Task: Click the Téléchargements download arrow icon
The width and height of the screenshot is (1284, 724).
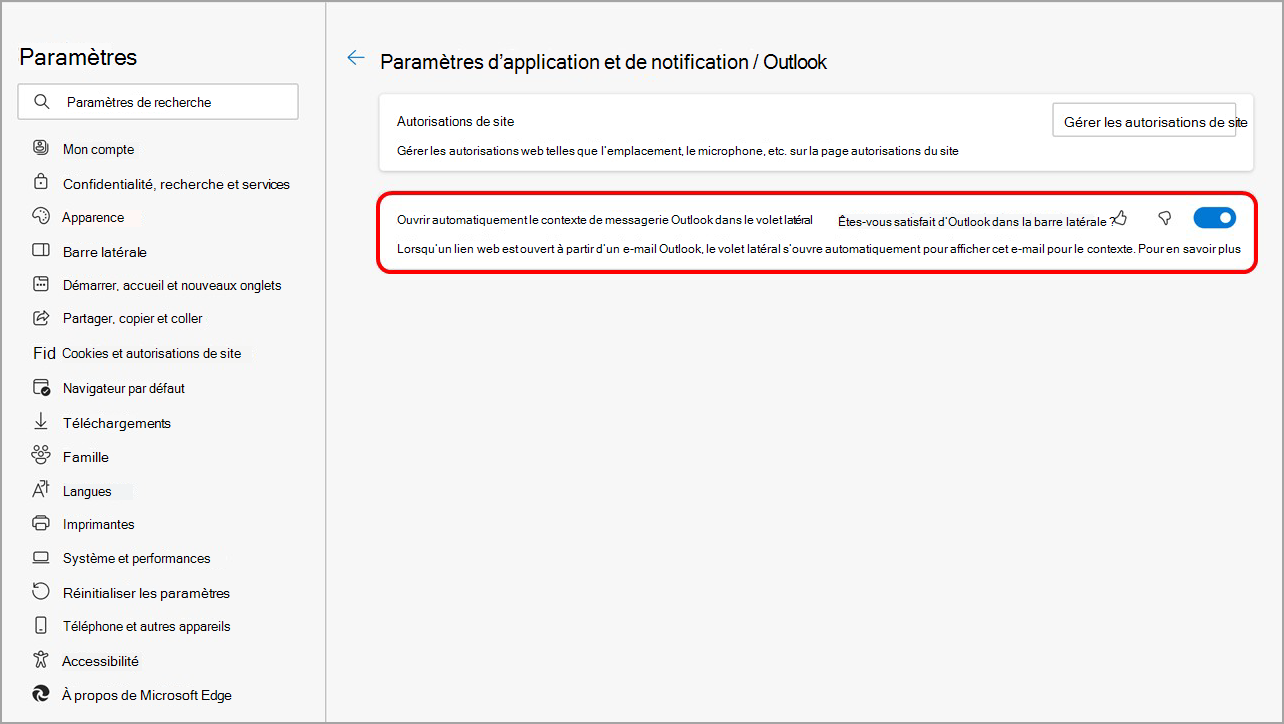Action: pyautogui.click(x=41, y=422)
